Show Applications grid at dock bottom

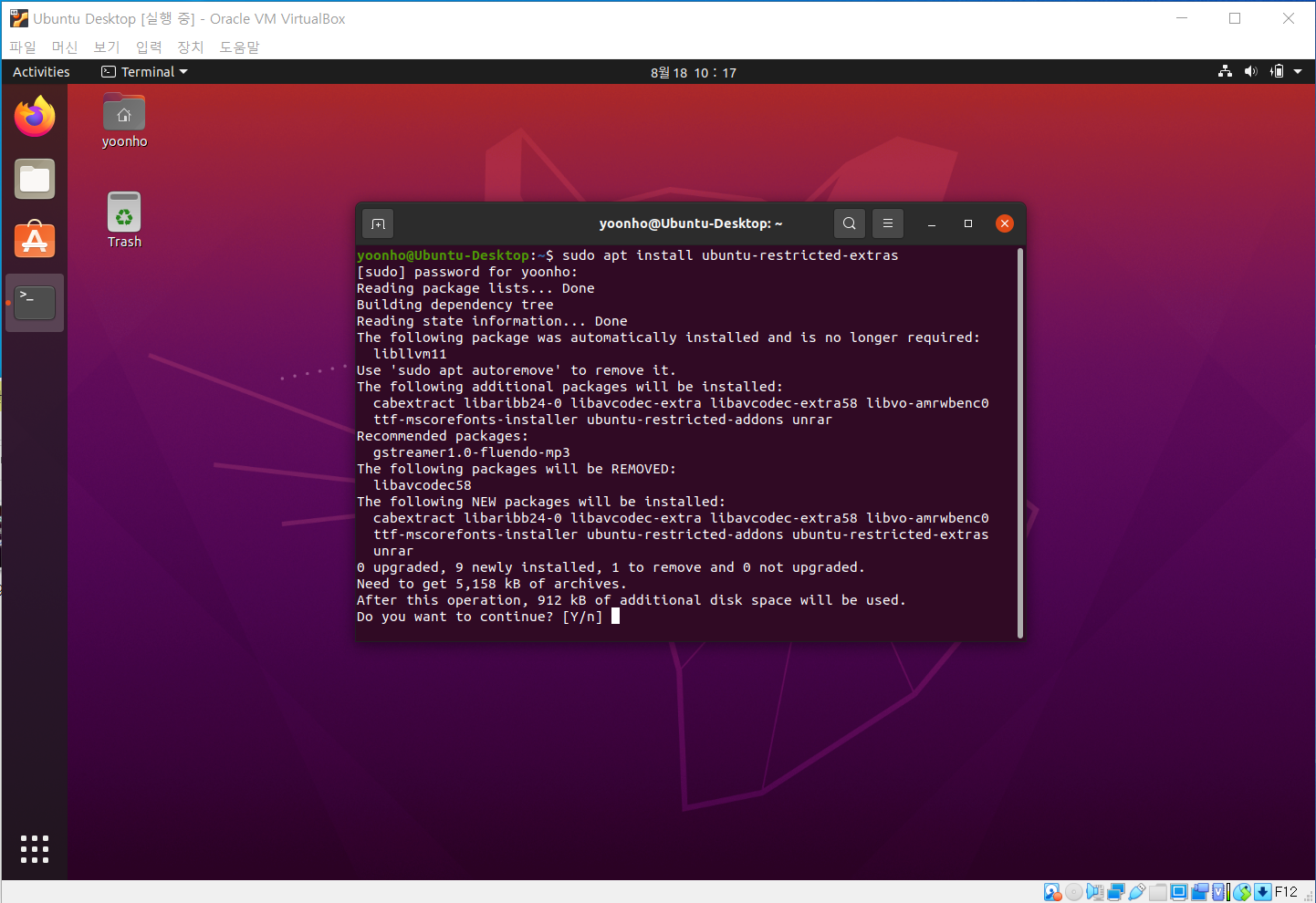[x=35, y=849]
